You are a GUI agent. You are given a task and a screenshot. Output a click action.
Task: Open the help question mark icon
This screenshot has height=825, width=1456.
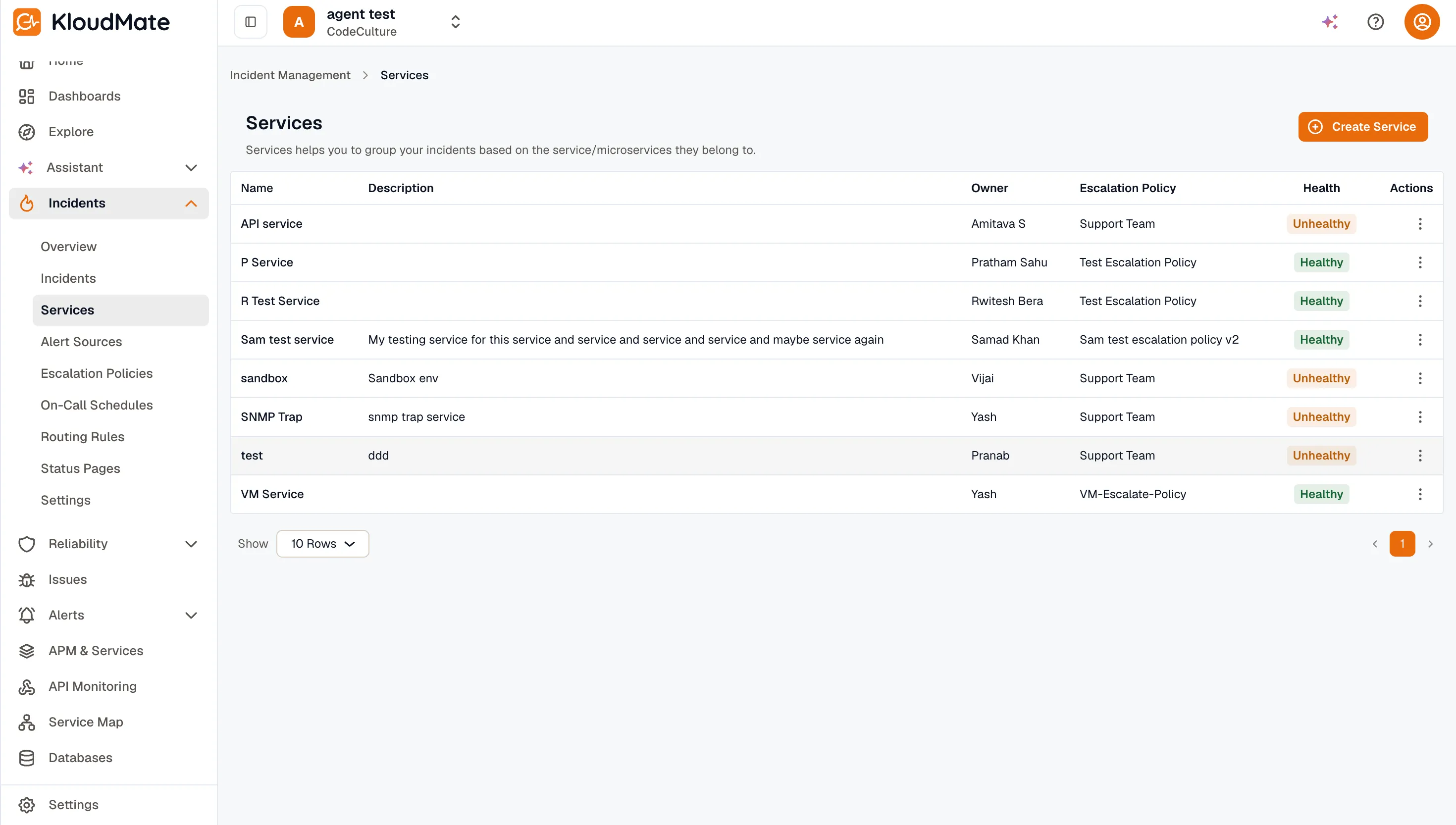coord(1375,22)
